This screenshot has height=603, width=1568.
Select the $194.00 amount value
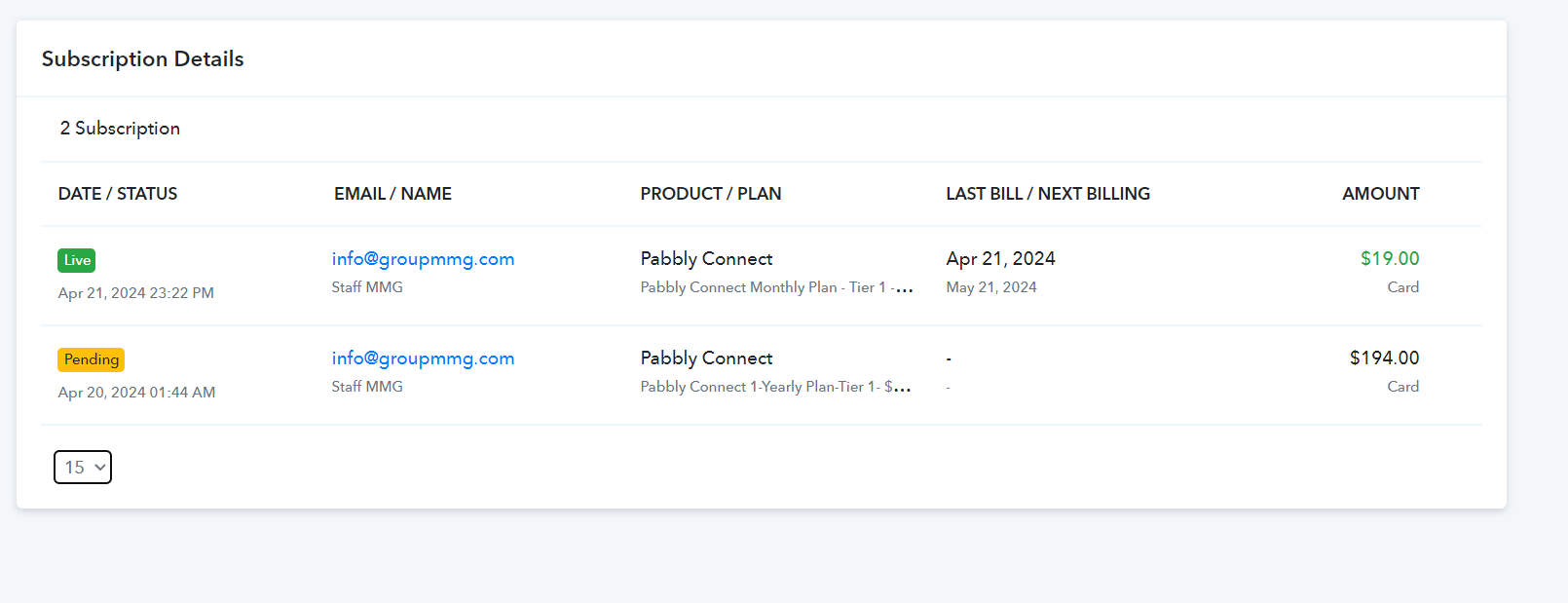[x=1384, y=358]
